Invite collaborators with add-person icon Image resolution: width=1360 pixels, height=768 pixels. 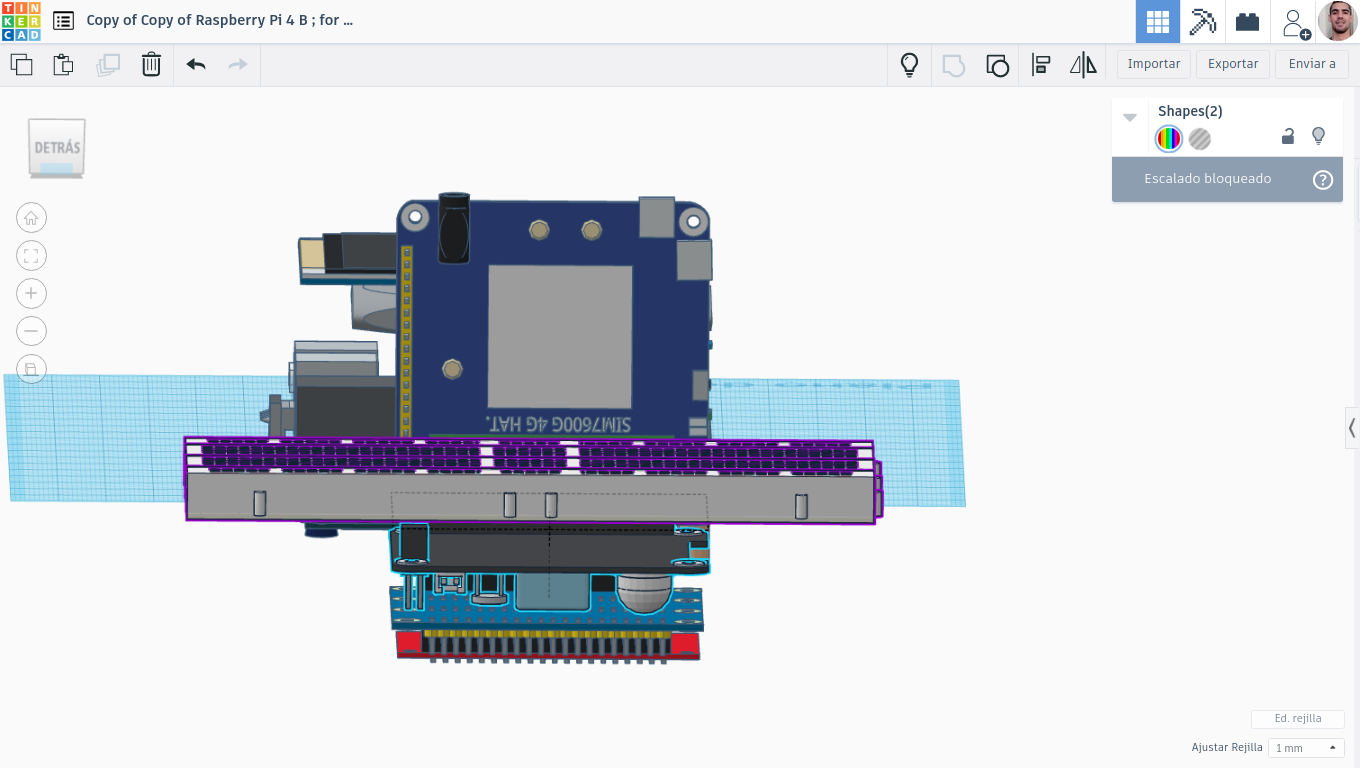(1295, 23)
